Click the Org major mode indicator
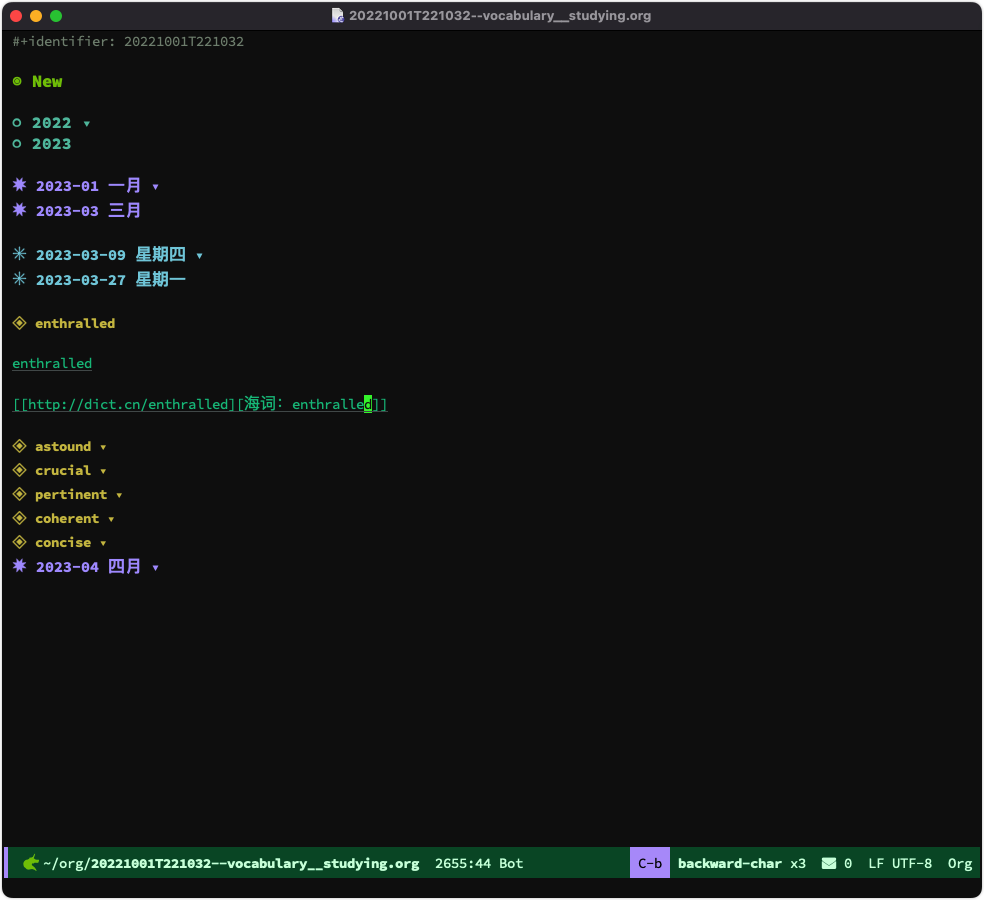 pyautogui.click(x=960, y=864)
